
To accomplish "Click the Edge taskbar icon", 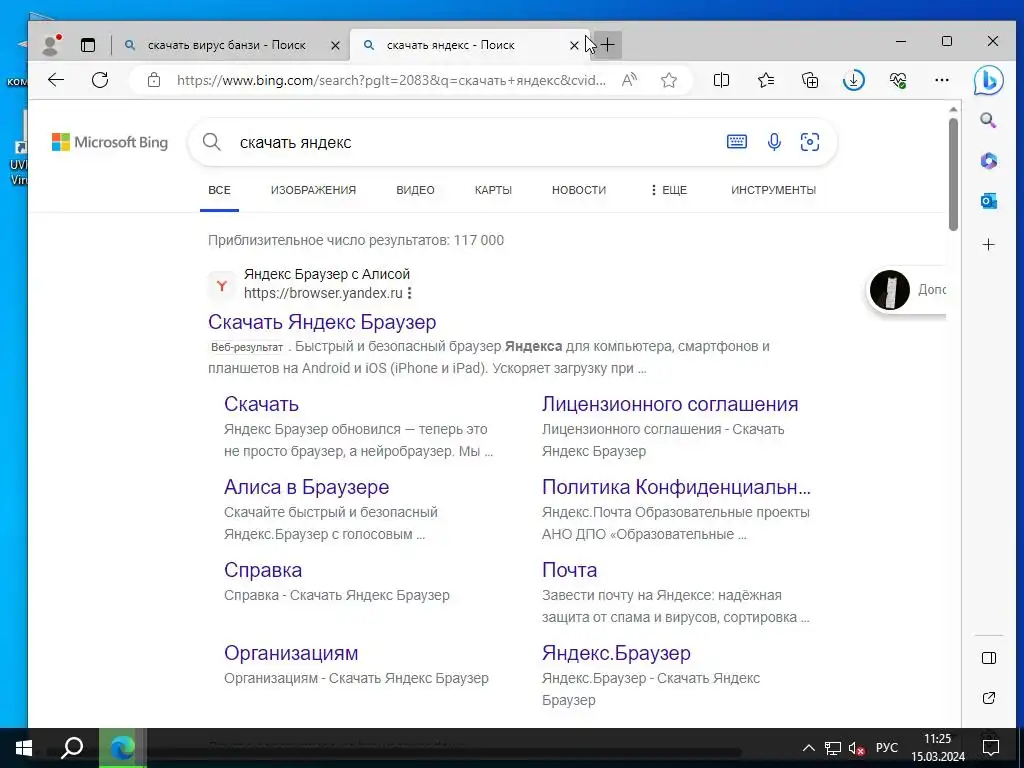I will (x=122, y=748).
